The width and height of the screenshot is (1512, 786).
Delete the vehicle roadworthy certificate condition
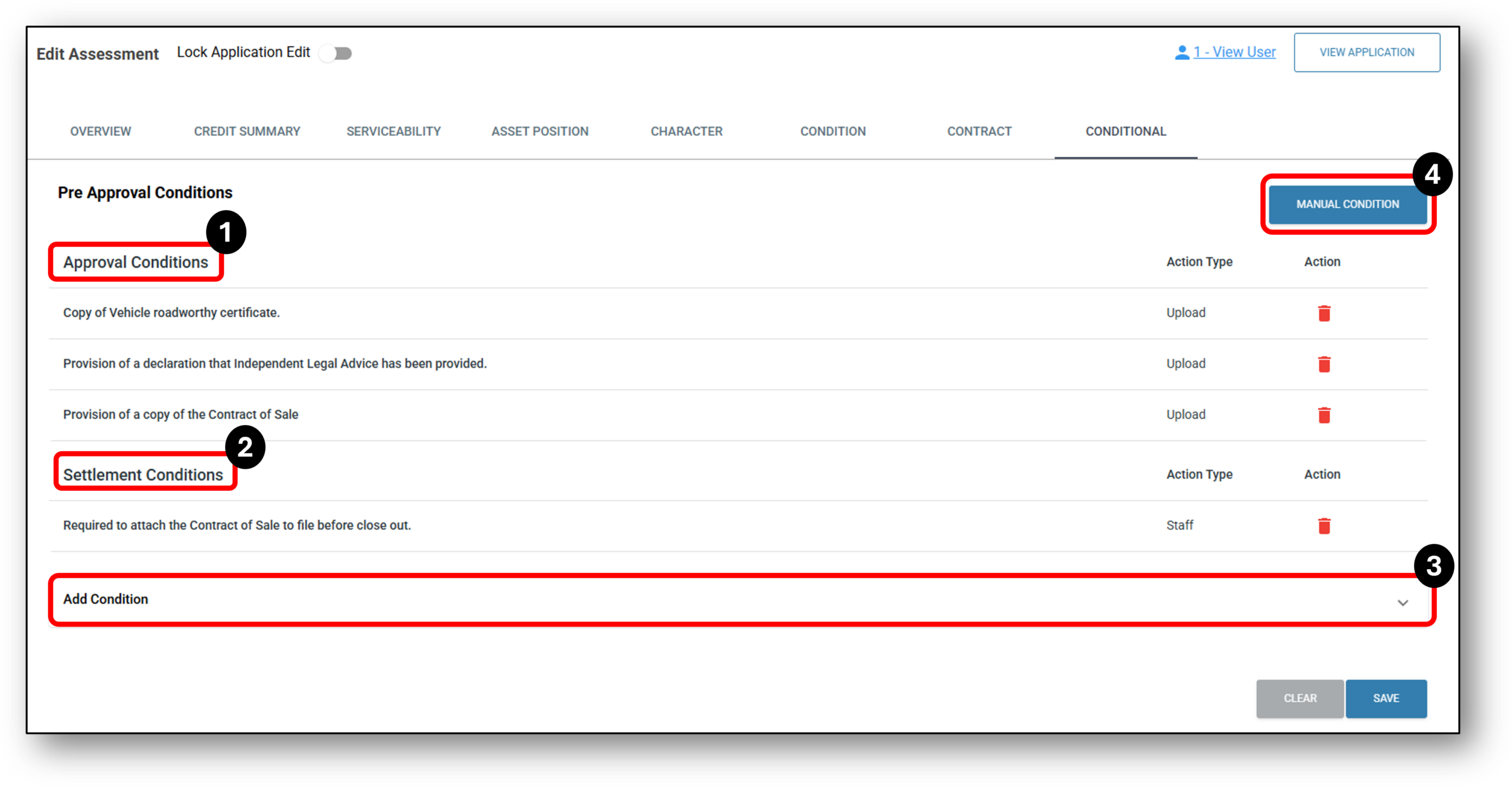[x=1325, y=313]
